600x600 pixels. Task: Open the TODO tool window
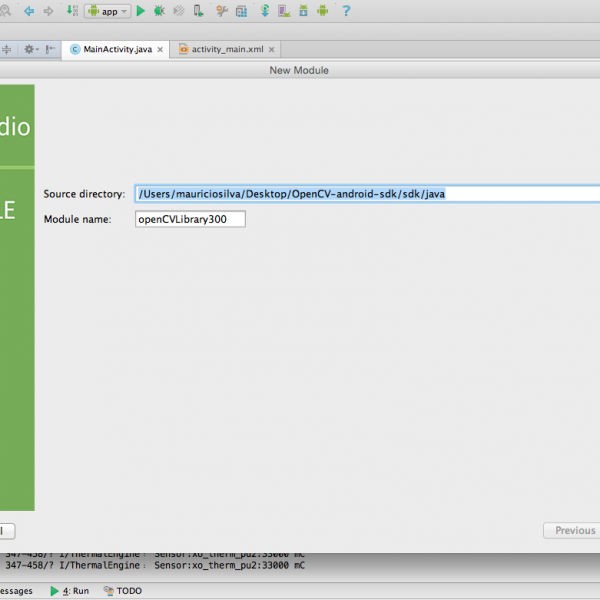pos(123,591)
